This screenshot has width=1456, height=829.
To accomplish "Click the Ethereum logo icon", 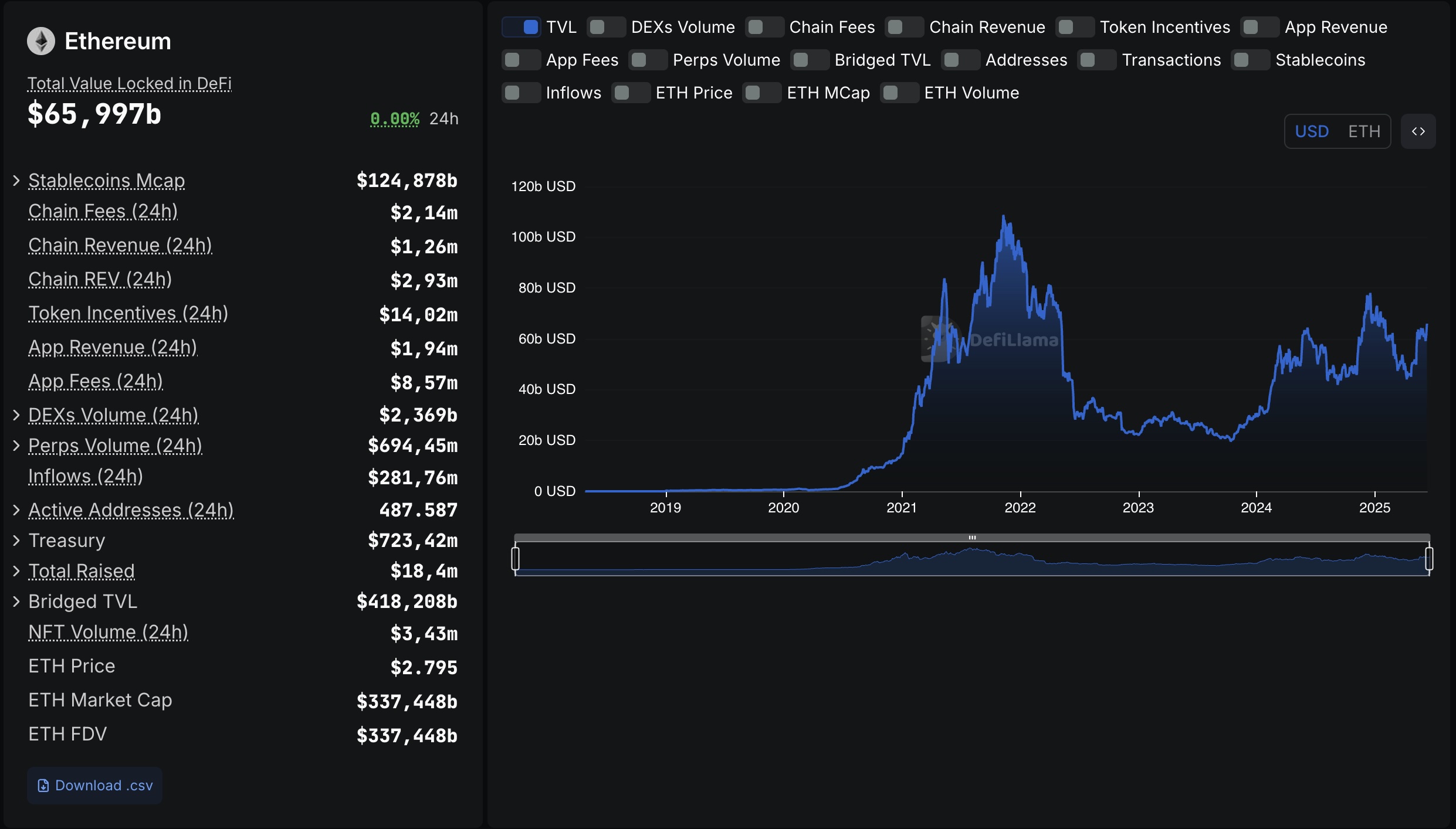I will (x=41, y=41).
